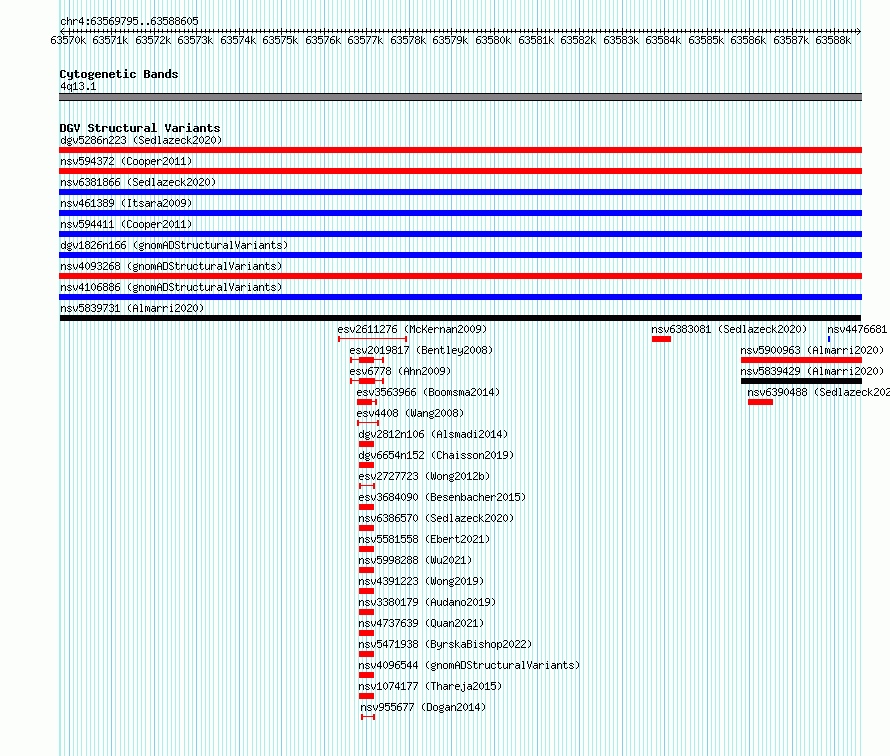The image size is (890, 756).
Task: Click the esv2611276 thin red interval glyph
Action: tap(372, 339)
